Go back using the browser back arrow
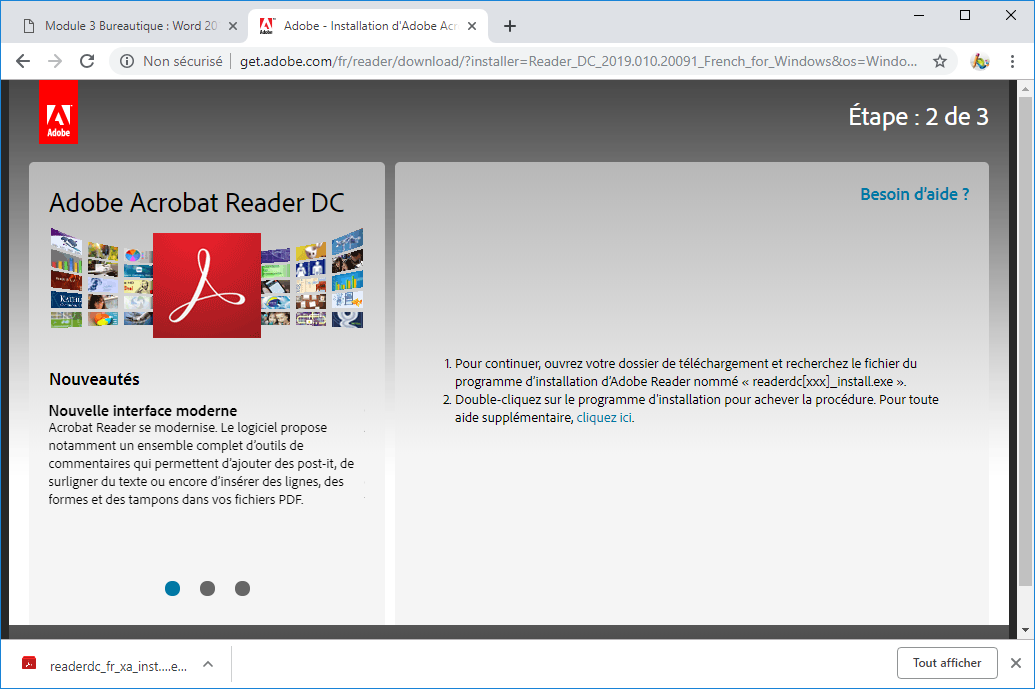This screenshot has height=689, width=1035. [23, 61]
